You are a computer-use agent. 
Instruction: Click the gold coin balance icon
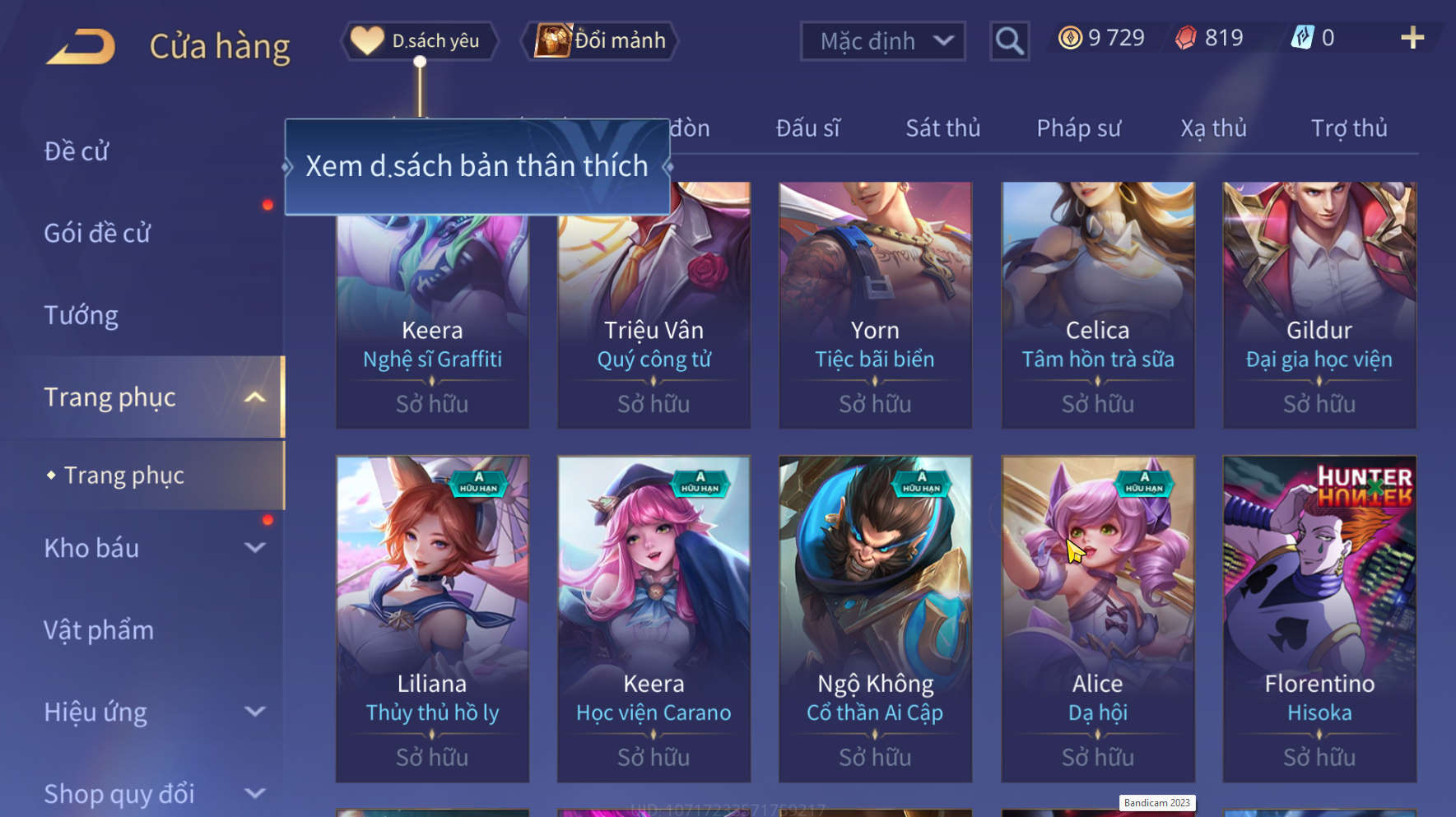point(1070,38)
